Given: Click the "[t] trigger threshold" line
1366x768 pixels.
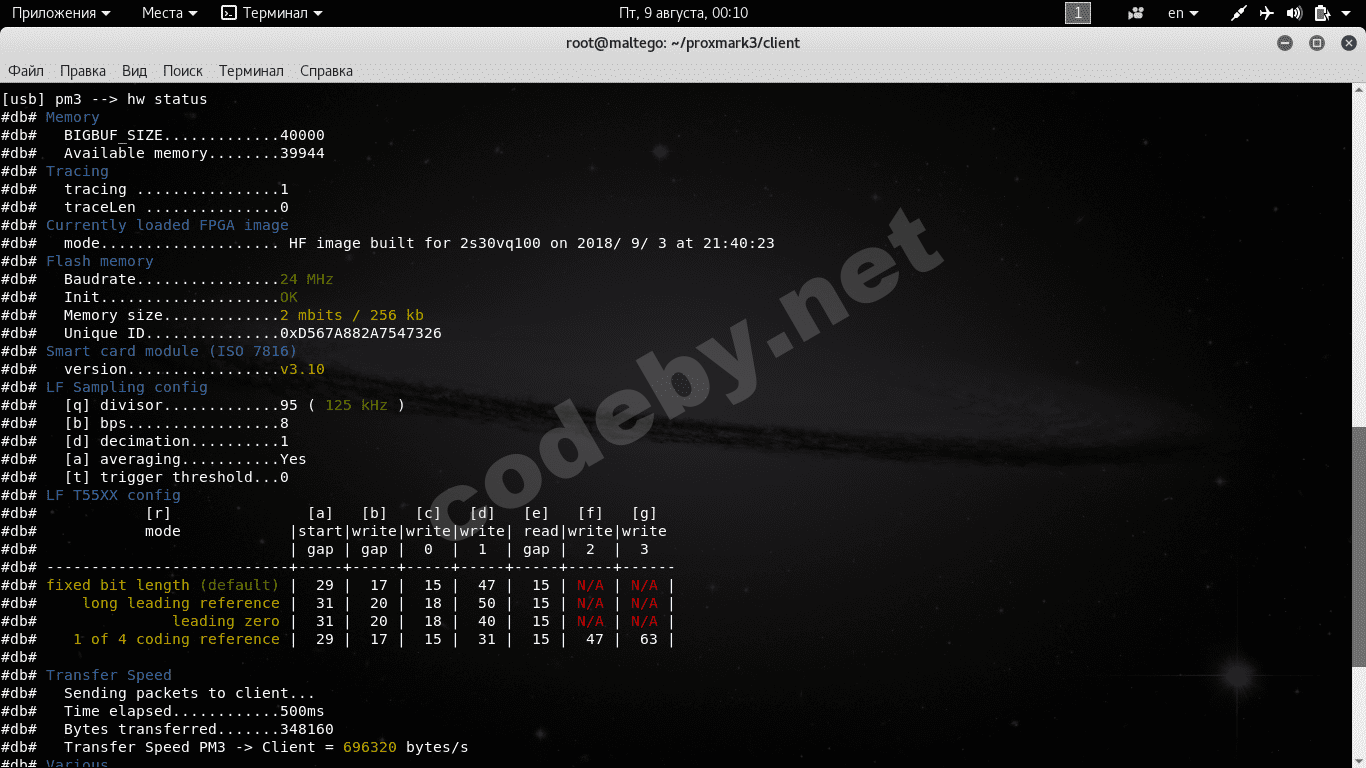Looking at the screenshot, I should (x=176, y=477).
